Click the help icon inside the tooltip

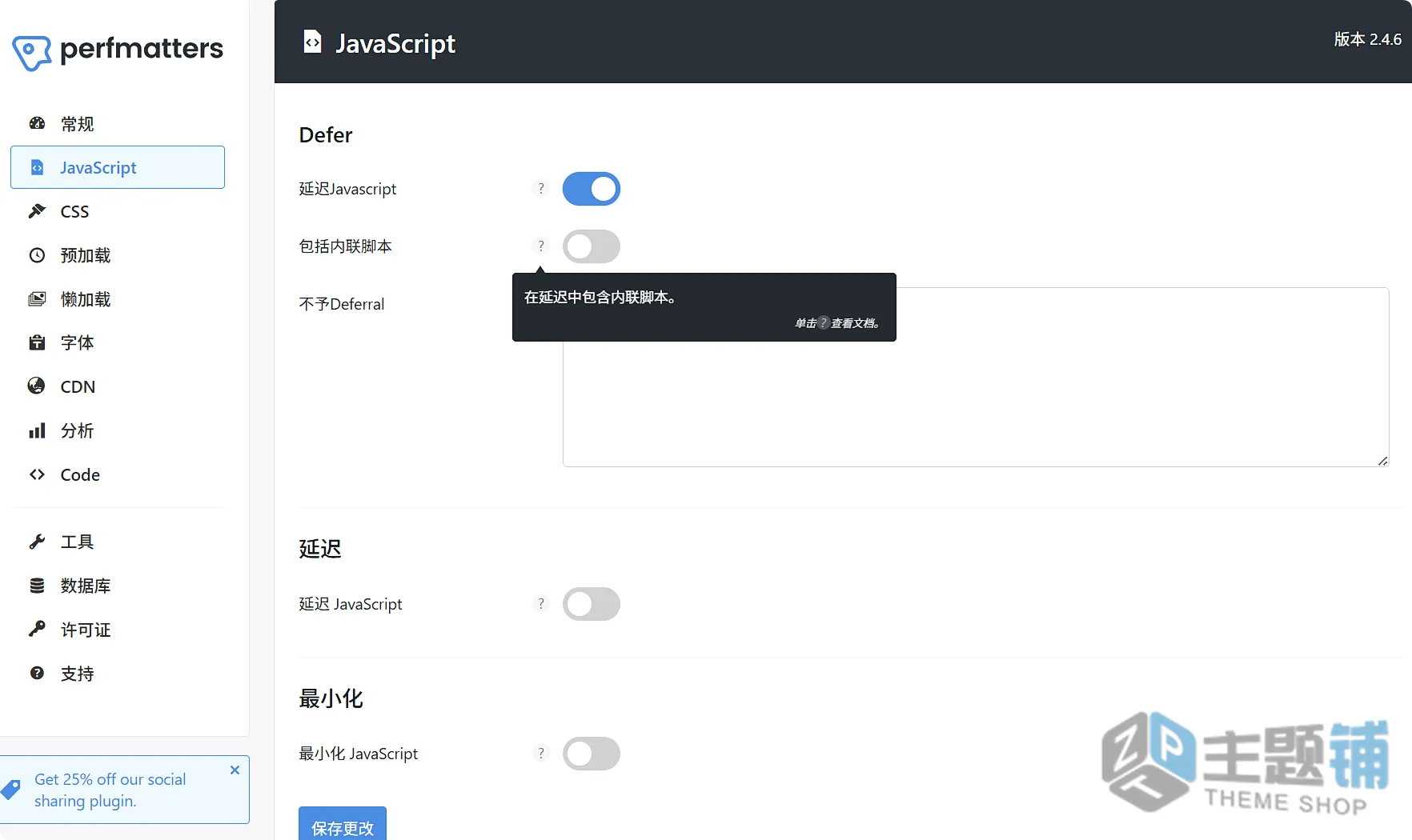(824, 323)
